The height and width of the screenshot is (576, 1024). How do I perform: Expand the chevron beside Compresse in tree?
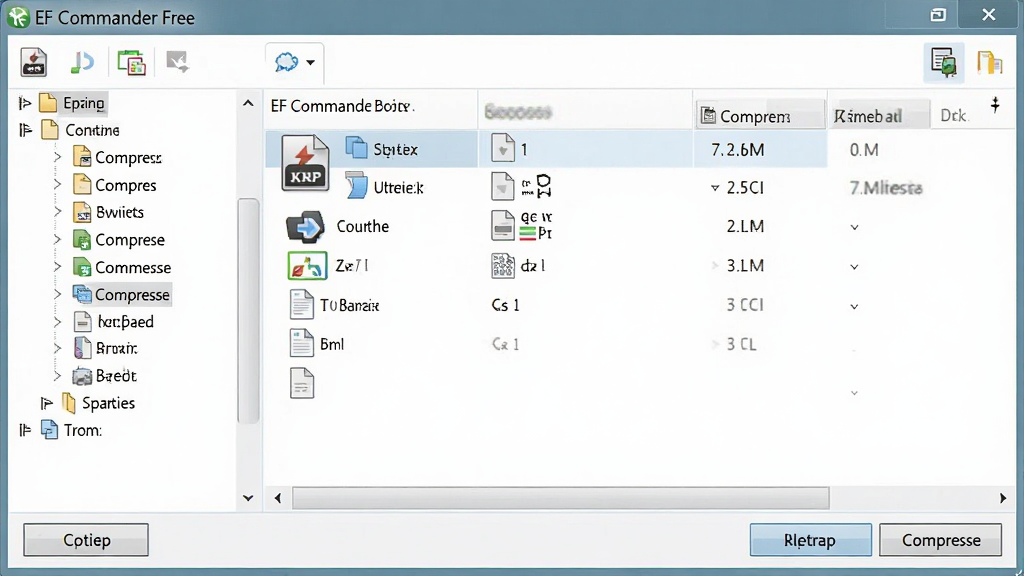click(57, 295)
